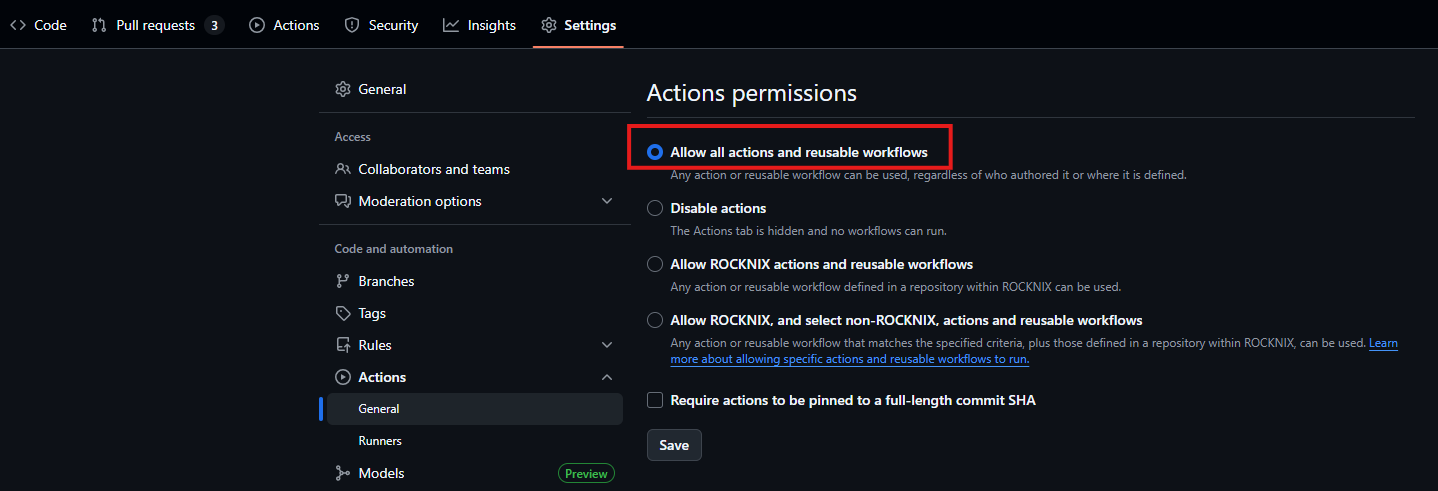Enable pinning actions to full-length commit SHA
The image size is (1438, 491).
pyautogui.click(x=655, y=400)
